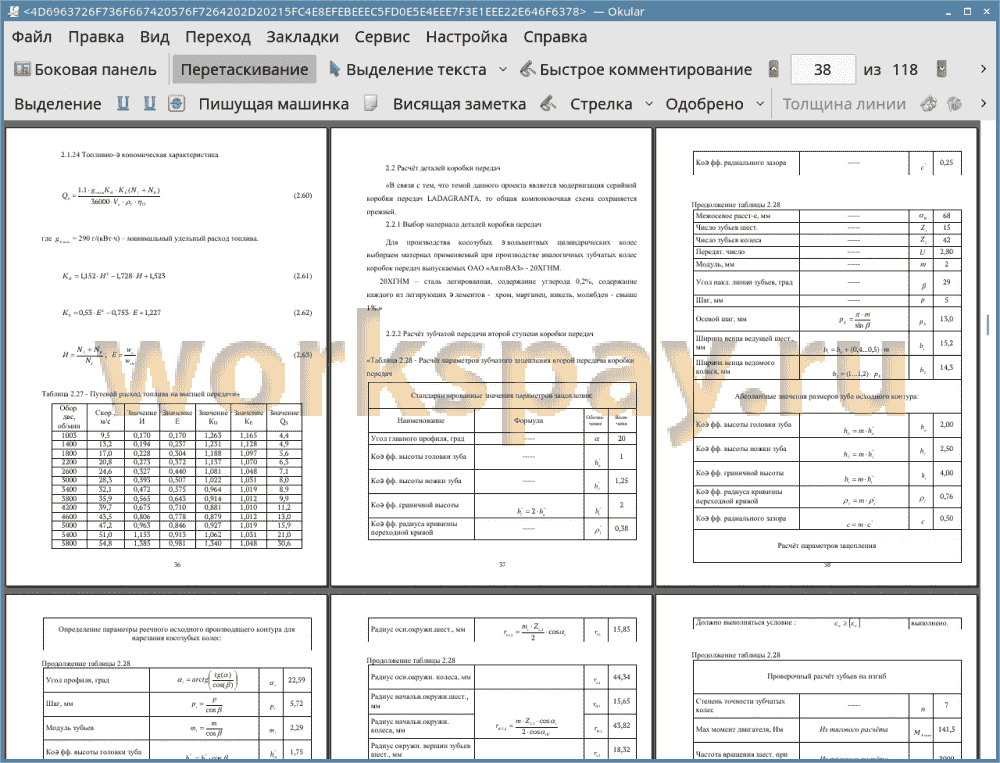
Task: Click Проверочный расчёт зубьев на изгиб heading
Action: coord(827,676)
